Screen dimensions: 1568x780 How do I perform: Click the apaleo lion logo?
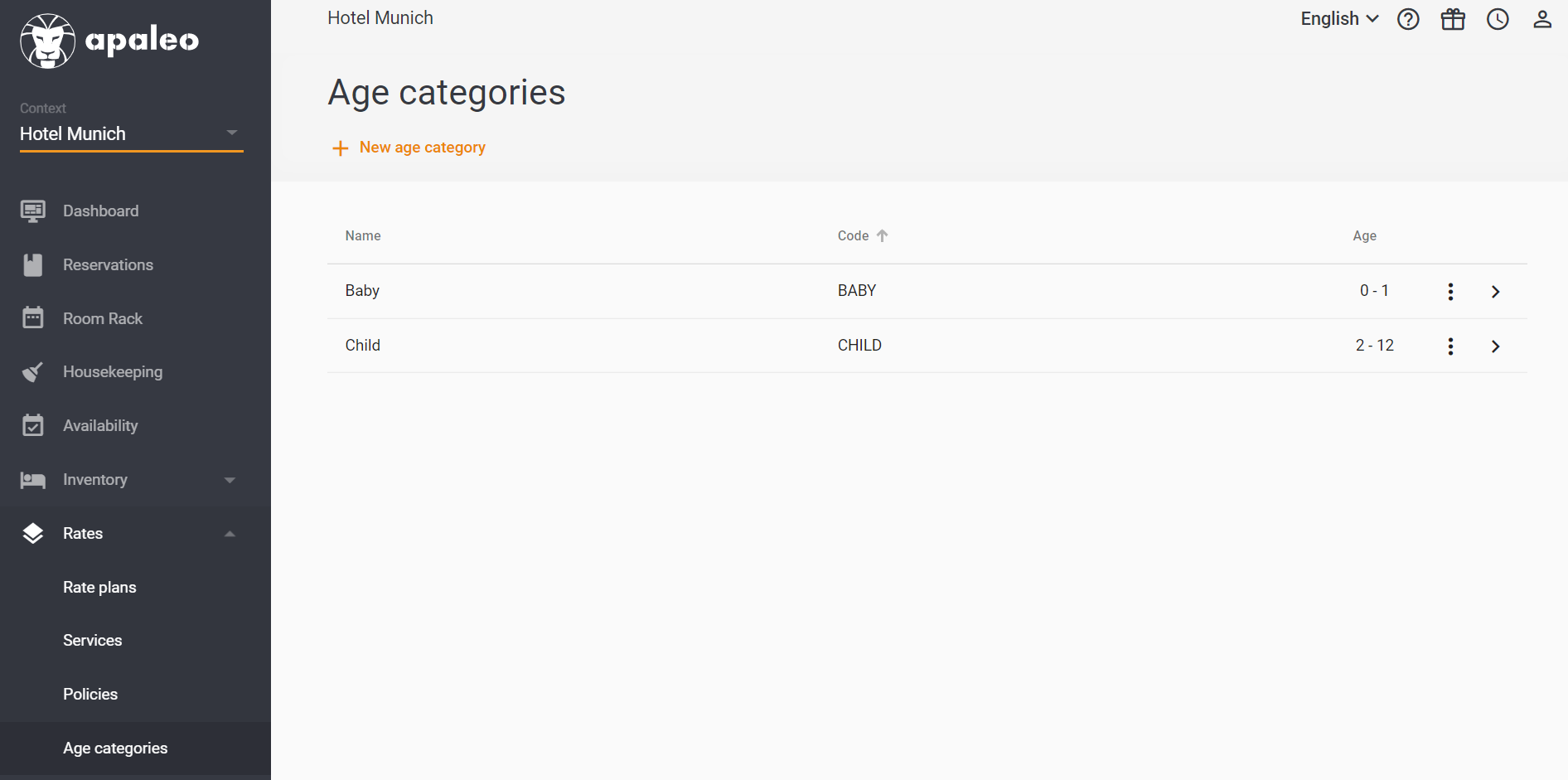pos(47,41)
